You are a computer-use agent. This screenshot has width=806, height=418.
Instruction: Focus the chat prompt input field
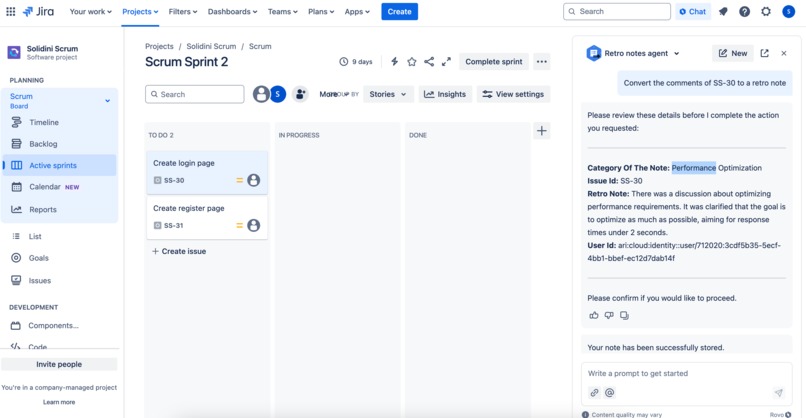pyautogui.click(x=687, y=373)
